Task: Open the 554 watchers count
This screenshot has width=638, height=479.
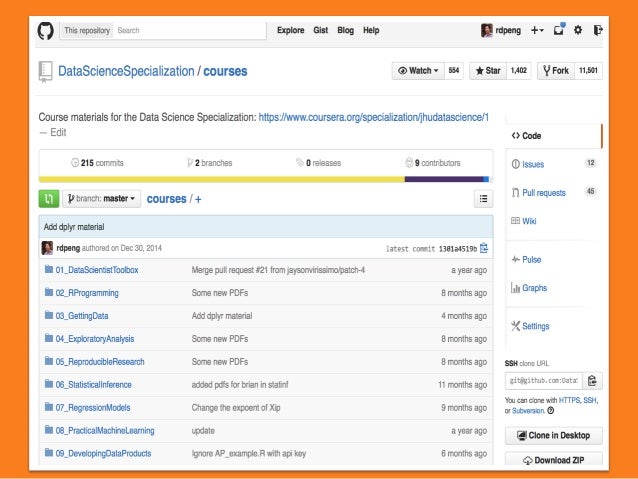Action: tap(454, 71)
